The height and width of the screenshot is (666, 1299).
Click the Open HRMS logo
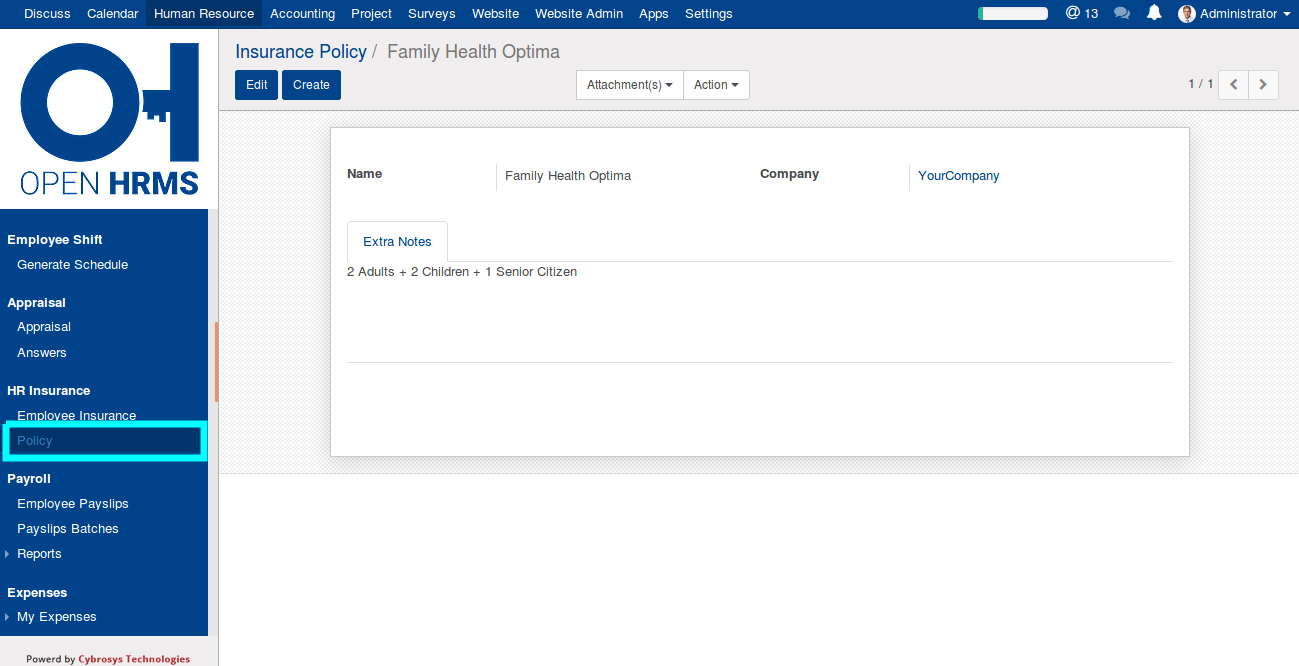coord(109,119)
